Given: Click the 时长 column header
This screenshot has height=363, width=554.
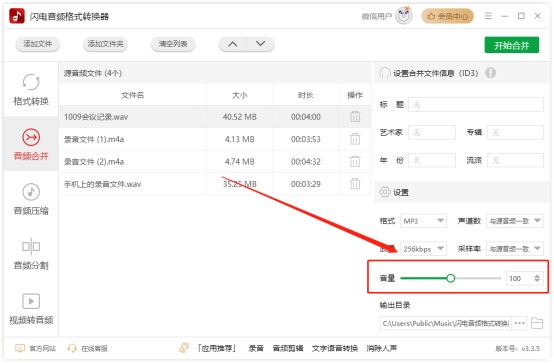Looking at the screenshot, I should click(306, 95).
